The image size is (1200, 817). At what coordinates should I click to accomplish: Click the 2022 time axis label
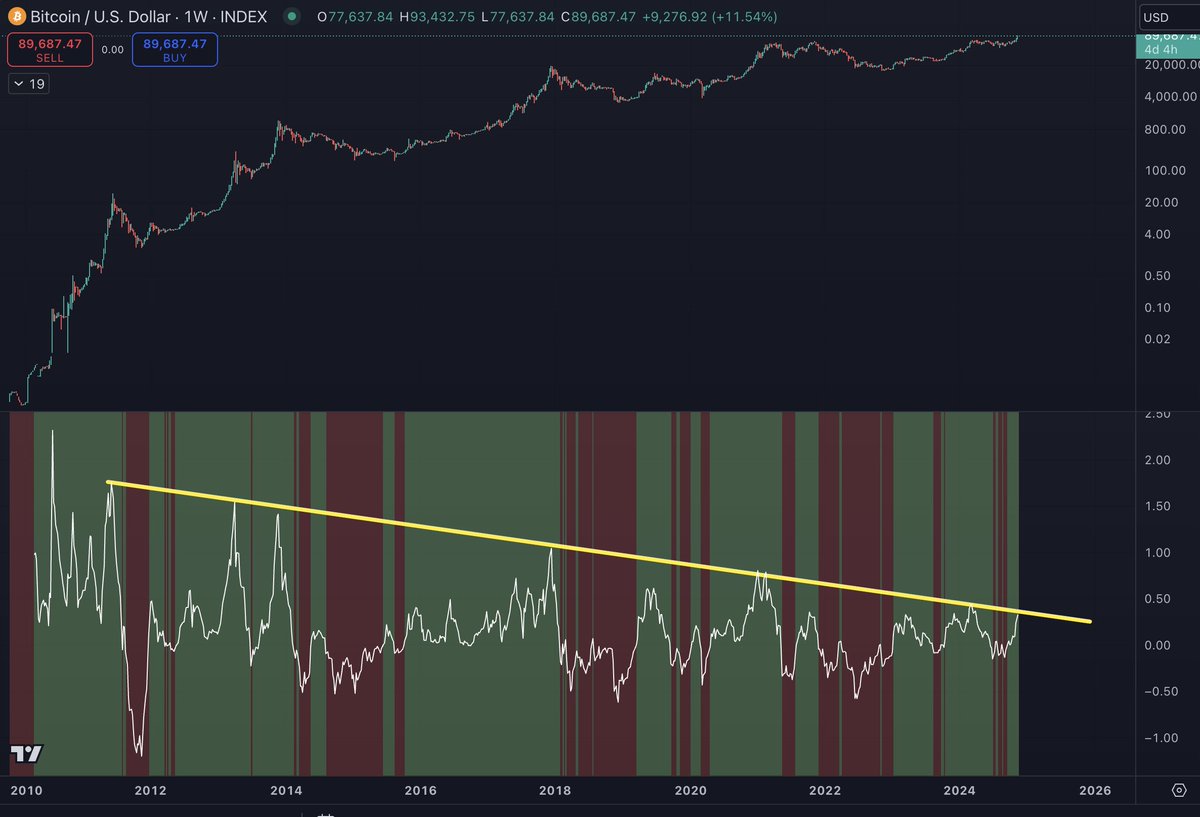point(825,791)
